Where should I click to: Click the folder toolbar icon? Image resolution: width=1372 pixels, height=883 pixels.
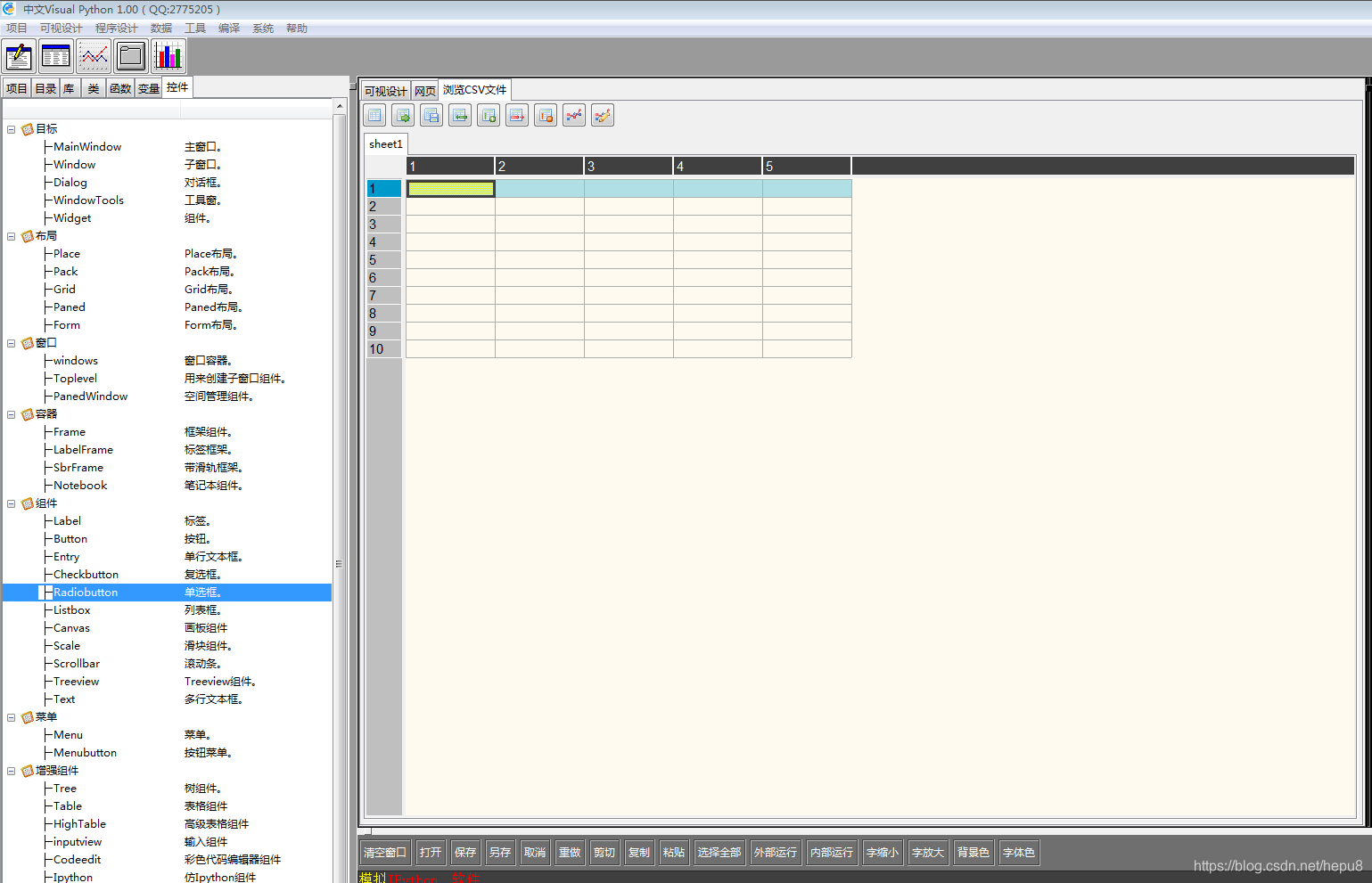(131, 56)
